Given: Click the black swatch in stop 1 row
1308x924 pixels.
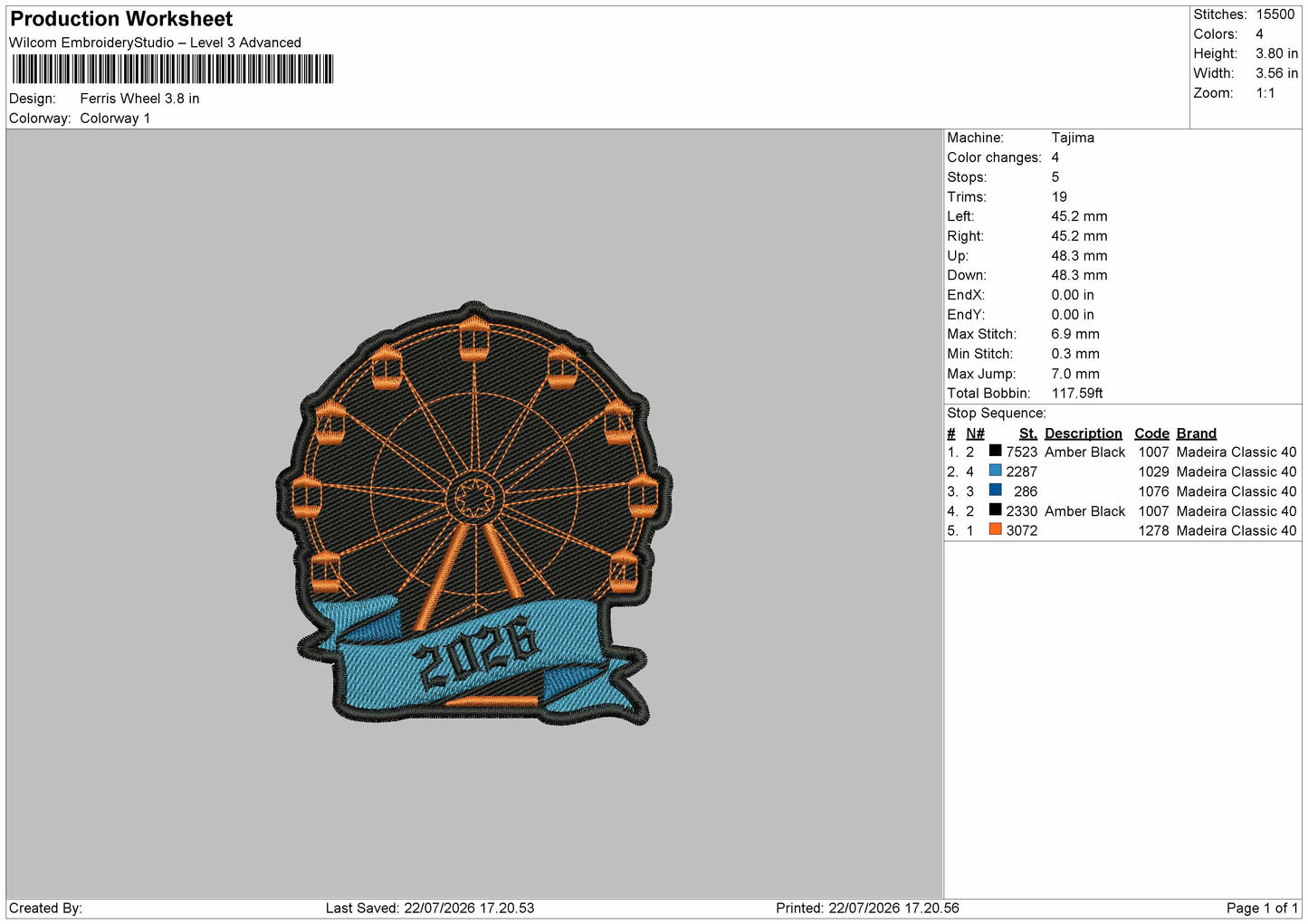Looking at the screenshot, I should [995, 451].
